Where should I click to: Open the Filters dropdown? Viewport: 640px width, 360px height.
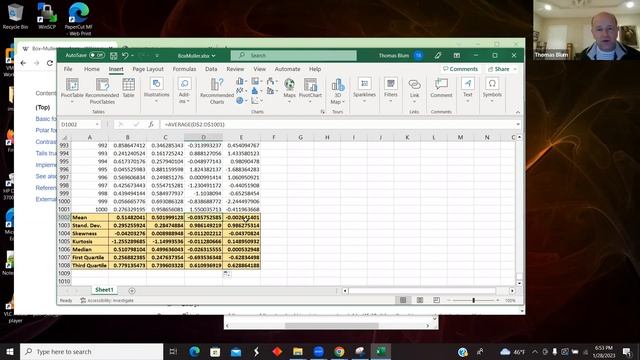(x=391, y=89)
